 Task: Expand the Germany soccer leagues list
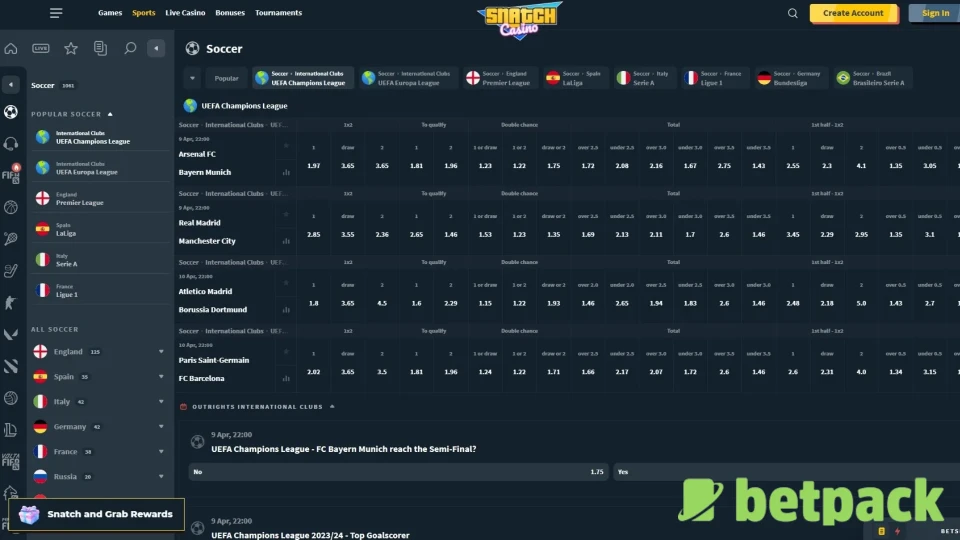tap(161, 427)
